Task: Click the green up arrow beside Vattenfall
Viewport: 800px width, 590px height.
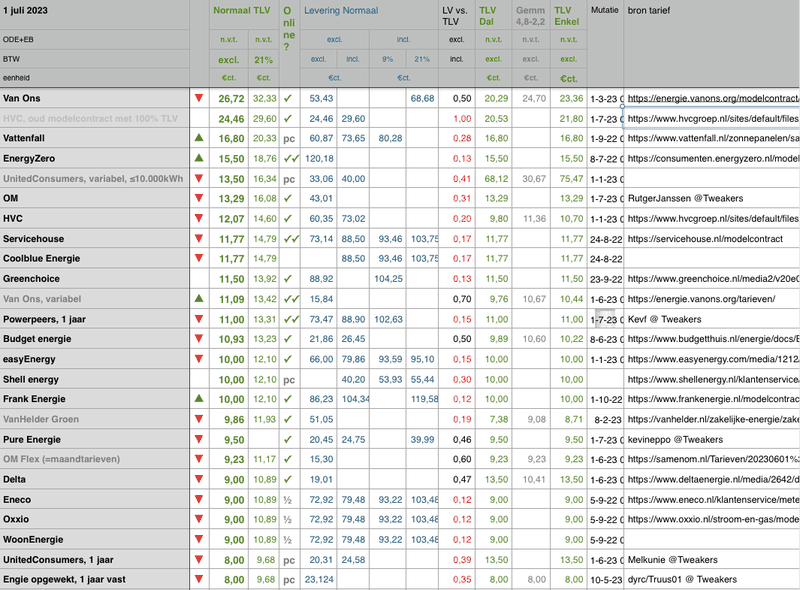Action: pos(199,137)
